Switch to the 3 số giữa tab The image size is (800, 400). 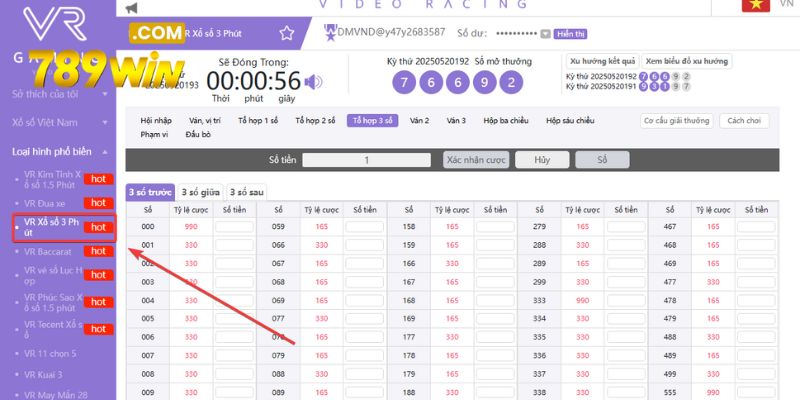point(202,192)
